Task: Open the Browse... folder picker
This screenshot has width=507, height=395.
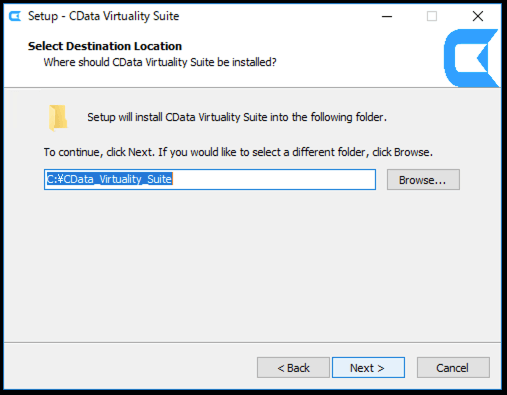Action: click(423, 180)
